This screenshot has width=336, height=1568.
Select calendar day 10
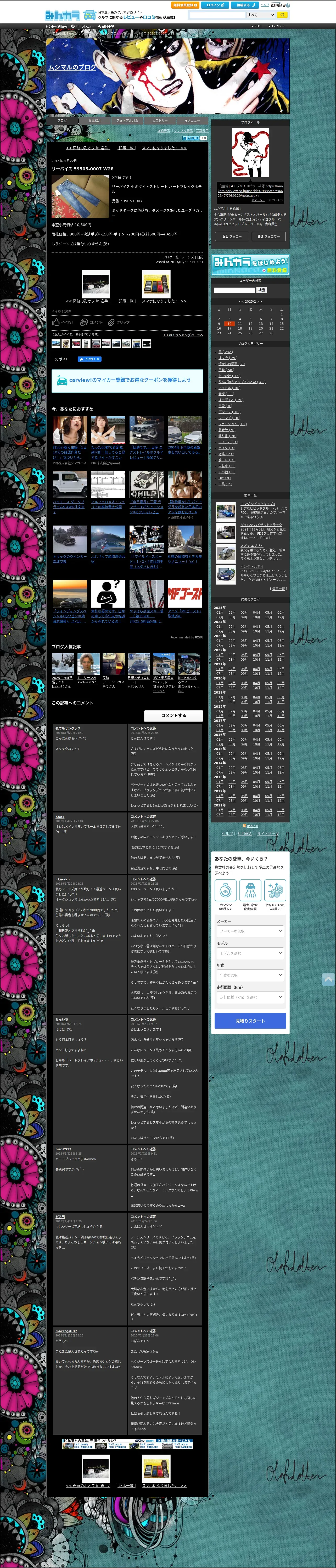pos(229,324)
